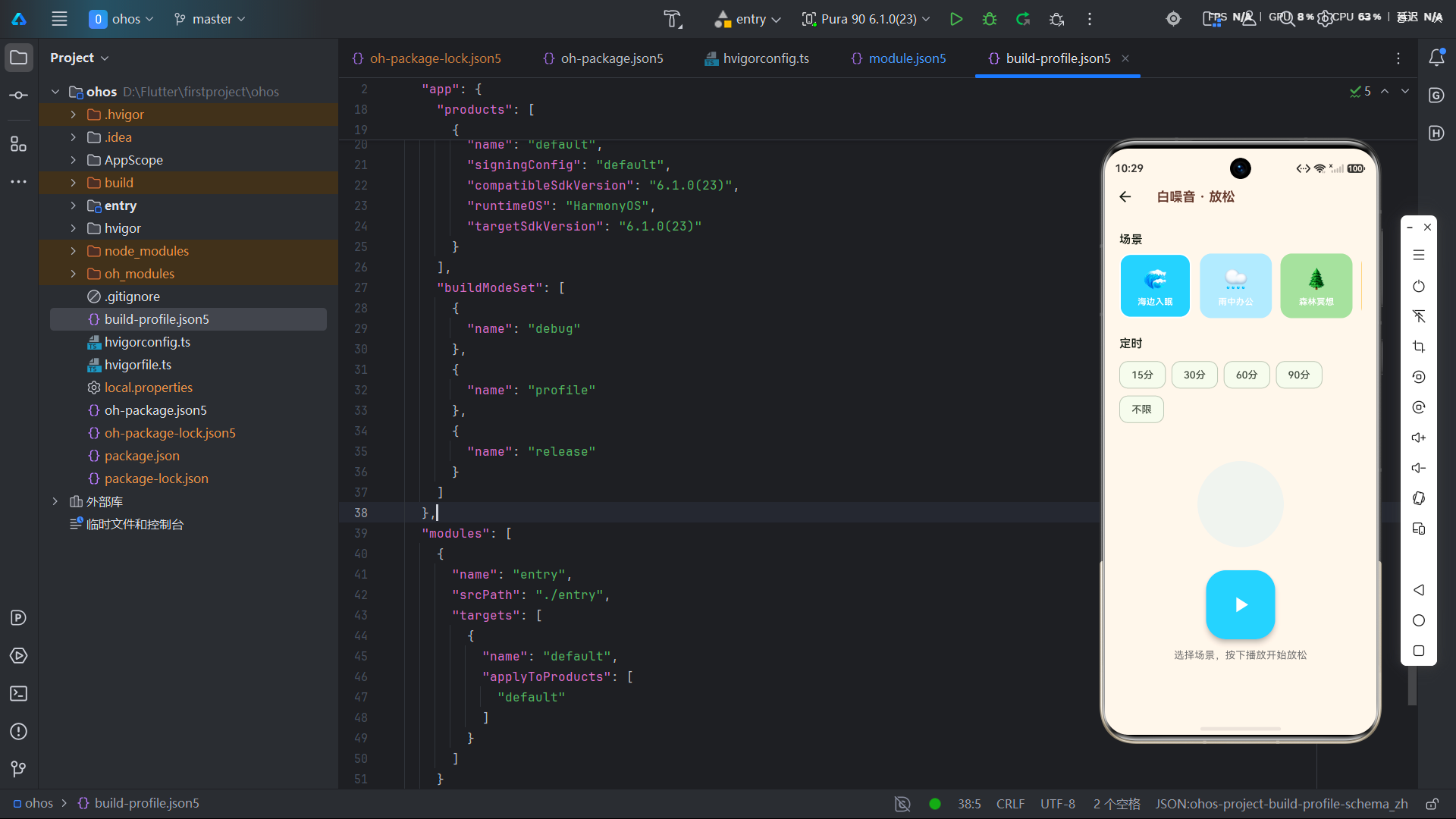The image size is (1456, 819).
Task: Open the master branch dropdown
Action: click(209, 19)
